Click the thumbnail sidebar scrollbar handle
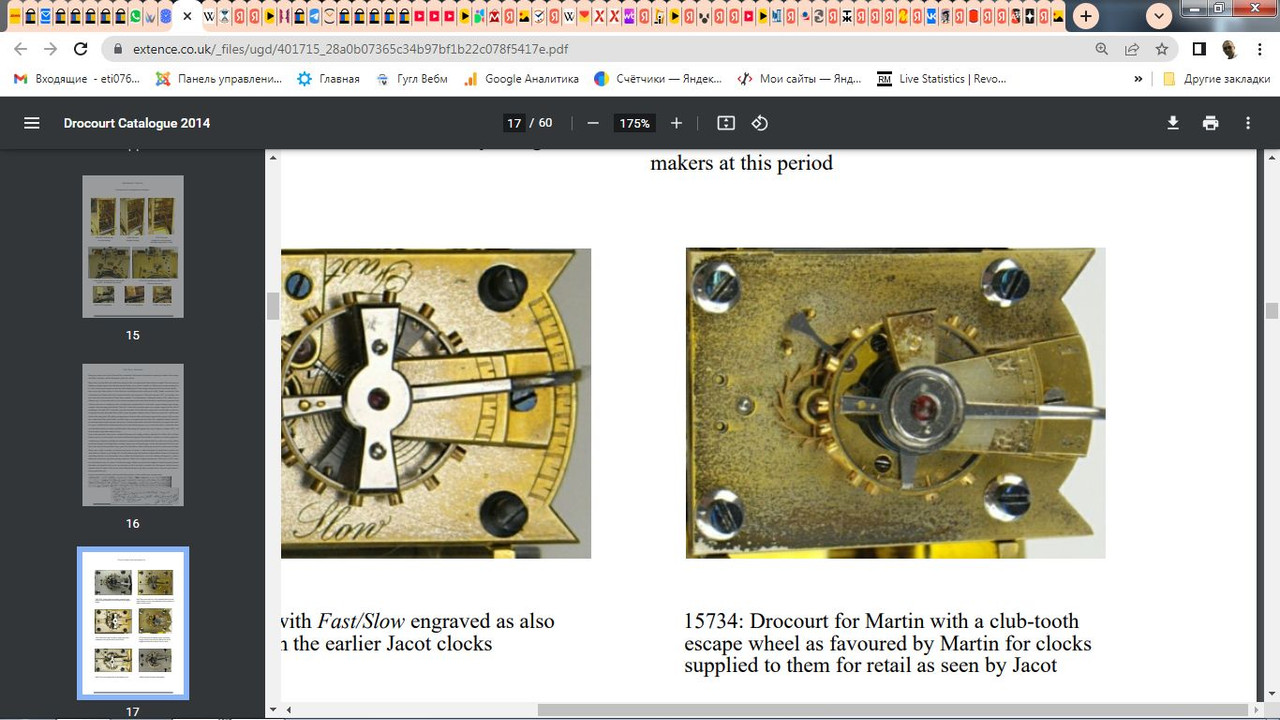 (272, 307)
